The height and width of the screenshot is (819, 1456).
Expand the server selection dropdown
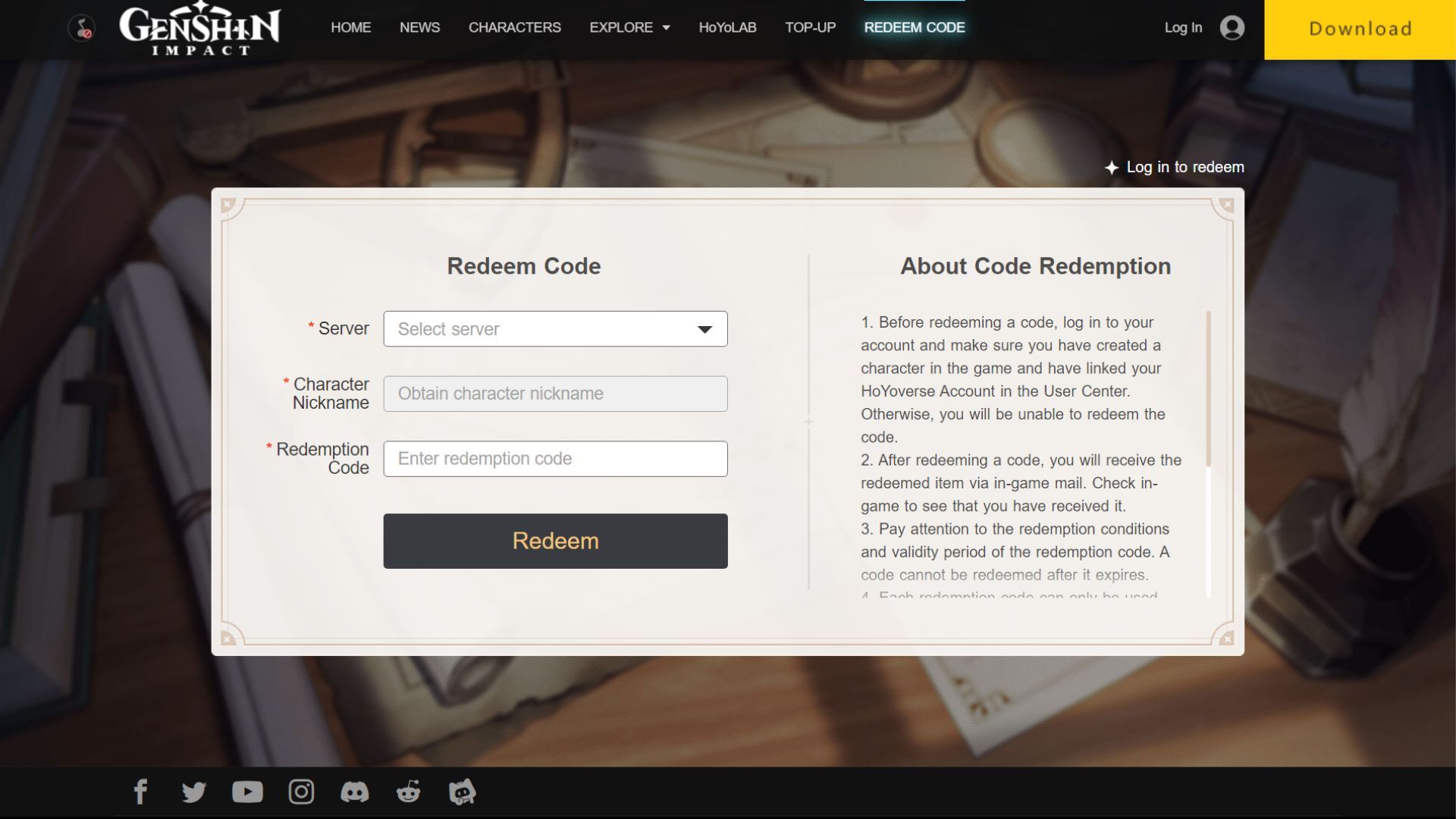click(x=556, y=328)
